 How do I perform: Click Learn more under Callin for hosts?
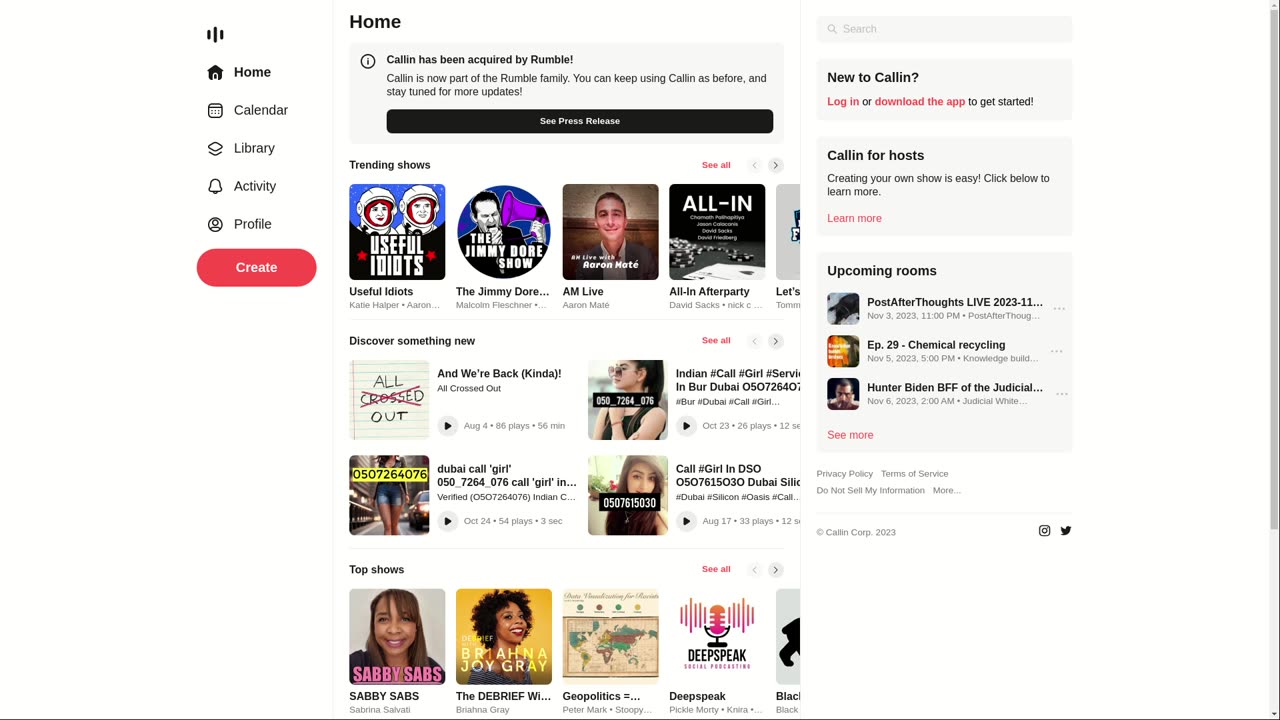tap(854, 218)
